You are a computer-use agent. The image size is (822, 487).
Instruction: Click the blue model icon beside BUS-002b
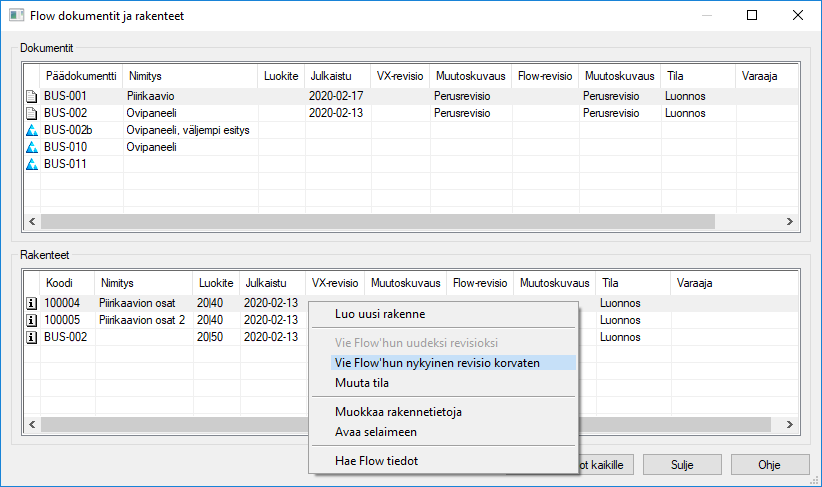(31, 130)
